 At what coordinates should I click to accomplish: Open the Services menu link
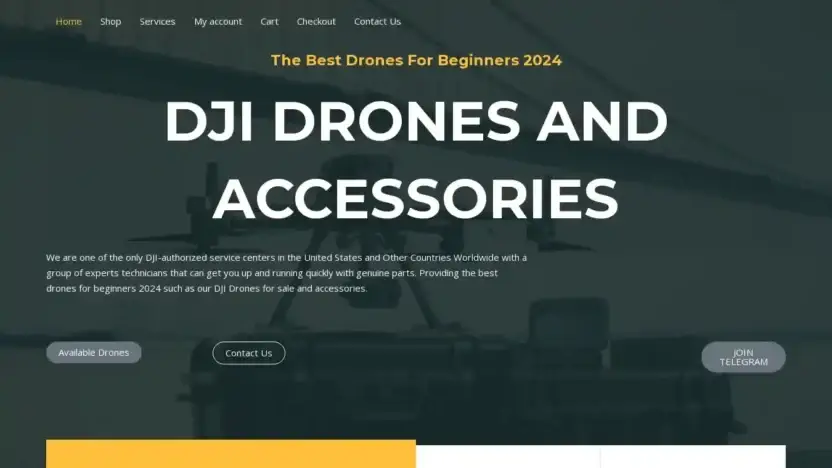point(157,22)
